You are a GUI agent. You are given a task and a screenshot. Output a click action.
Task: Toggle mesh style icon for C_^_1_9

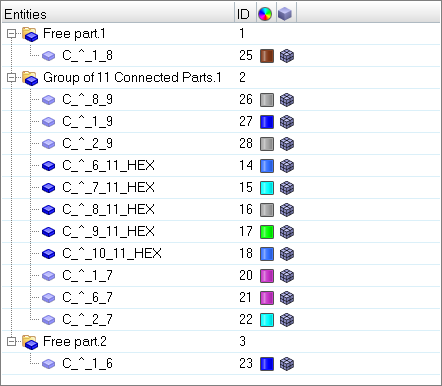(287, 122)
